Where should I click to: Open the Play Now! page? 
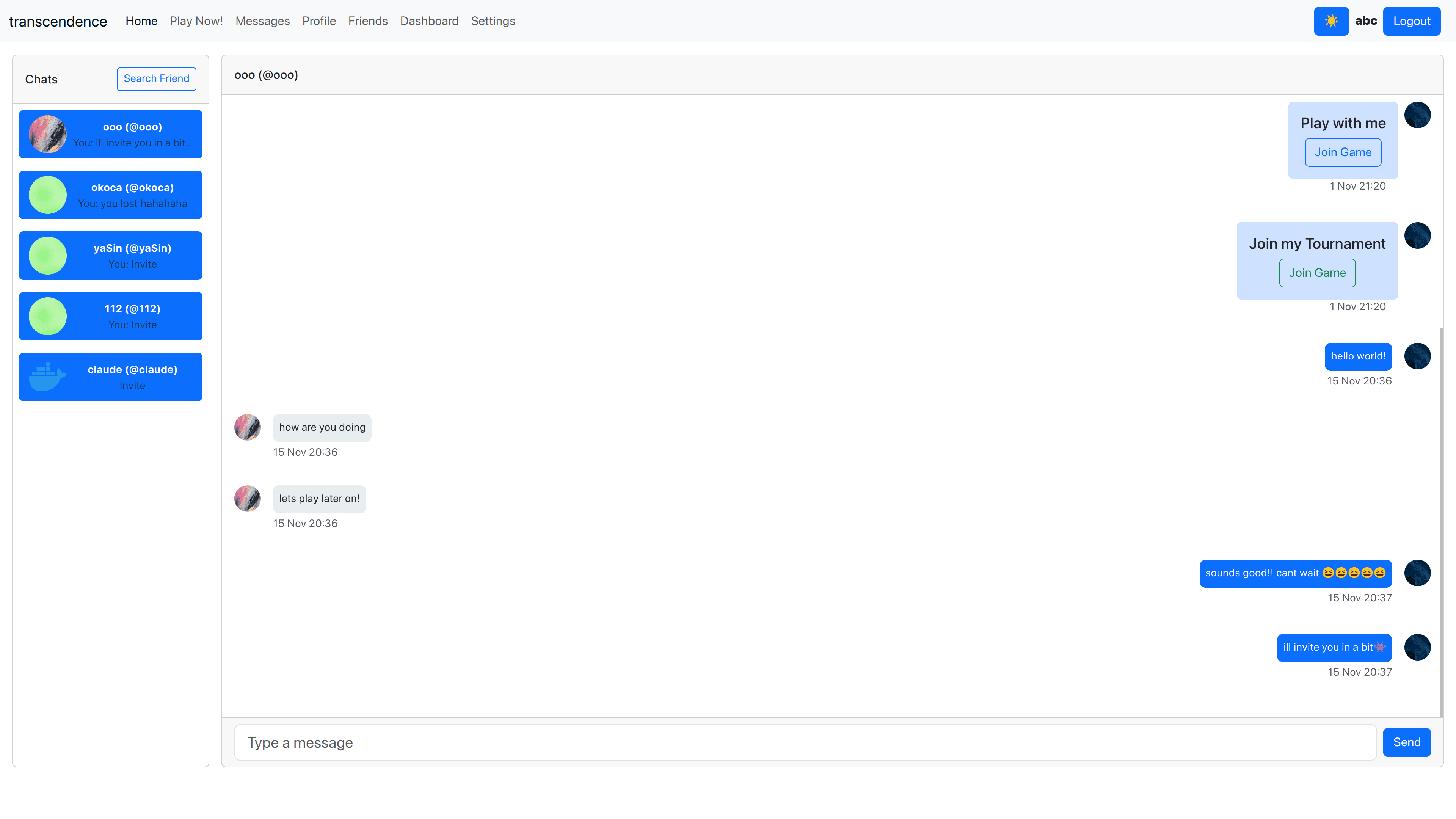pos(196,21)
